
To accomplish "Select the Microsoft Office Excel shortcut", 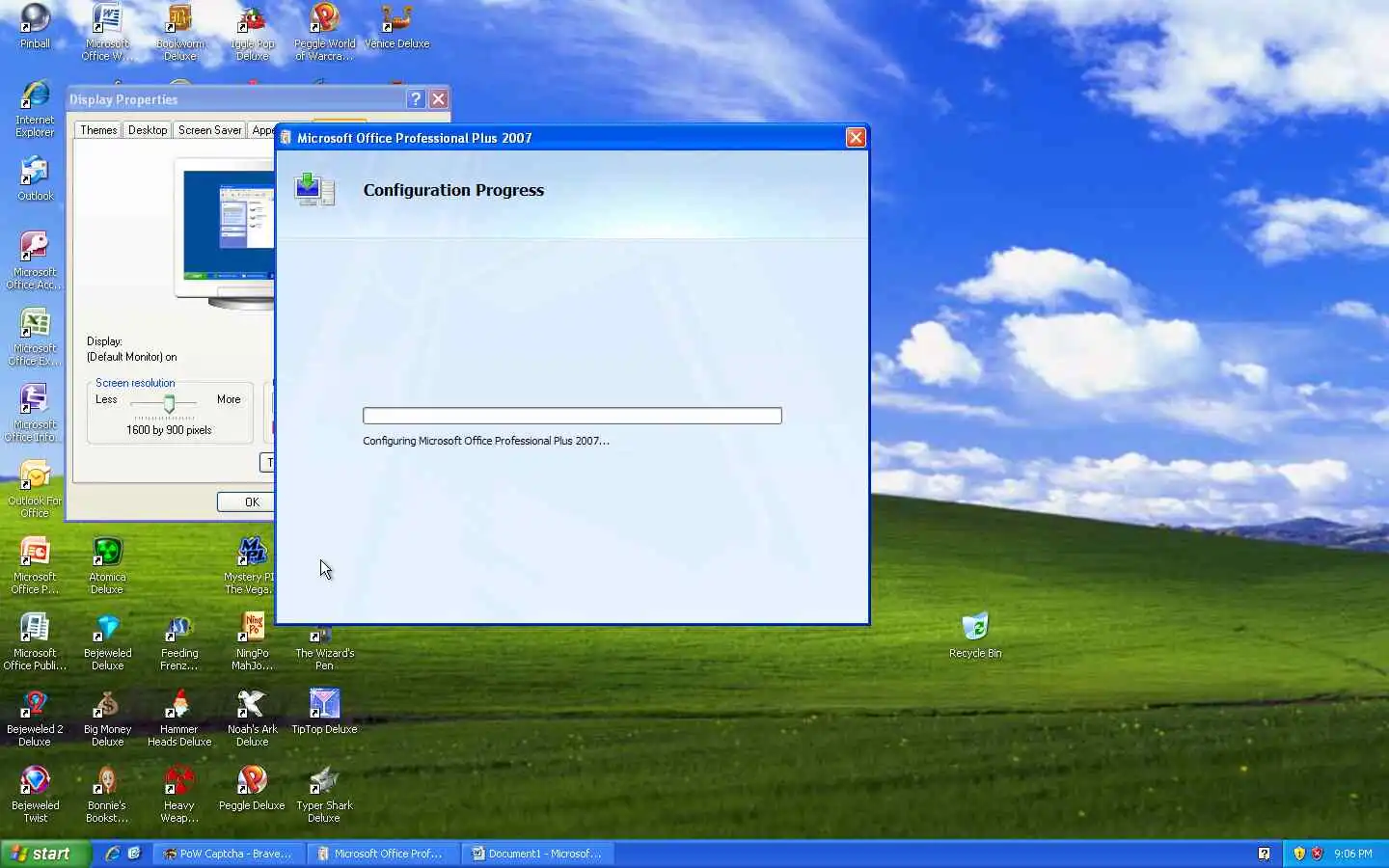I will tap(35, 337).
